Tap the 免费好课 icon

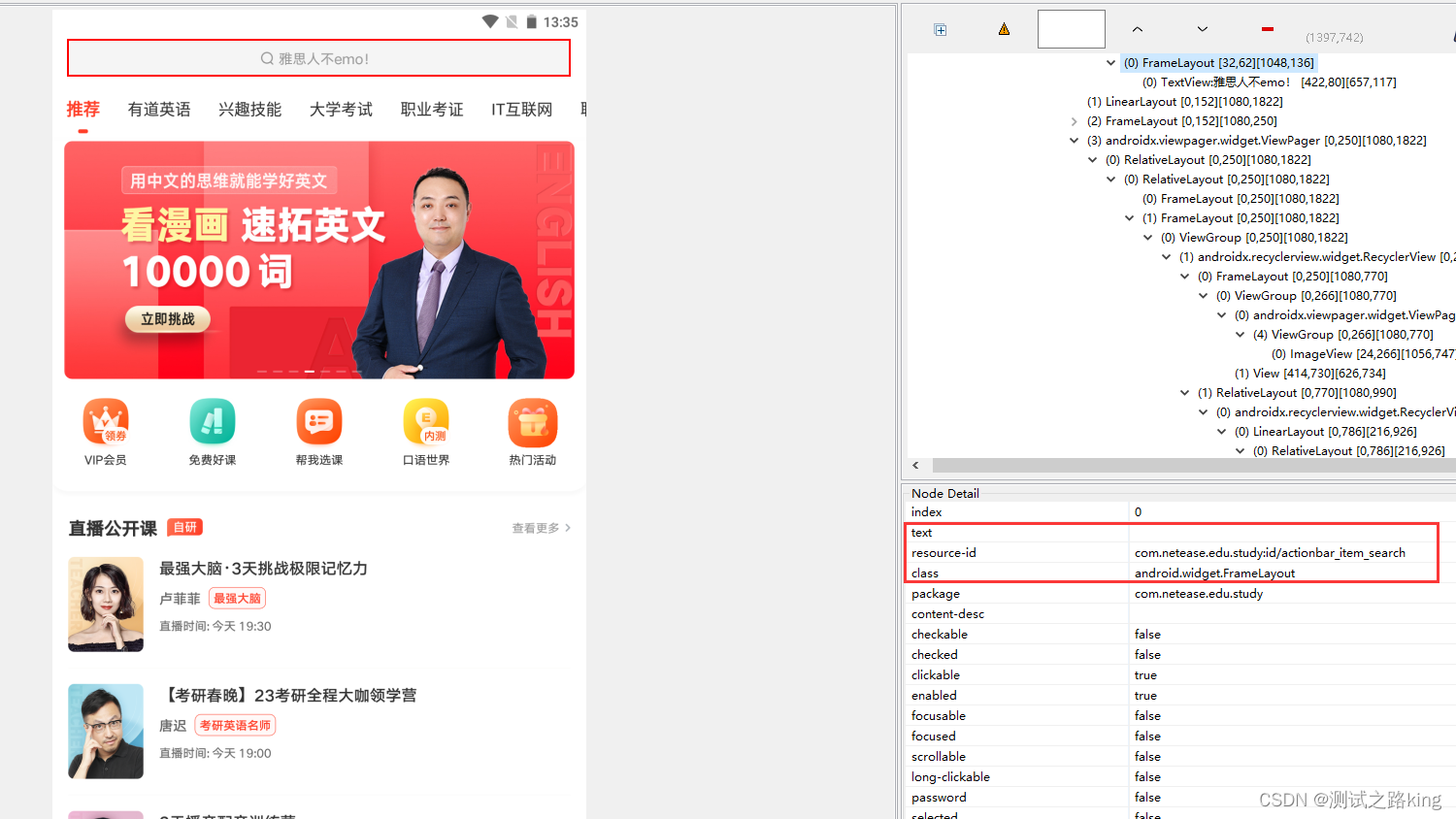[x=213, y=421]
